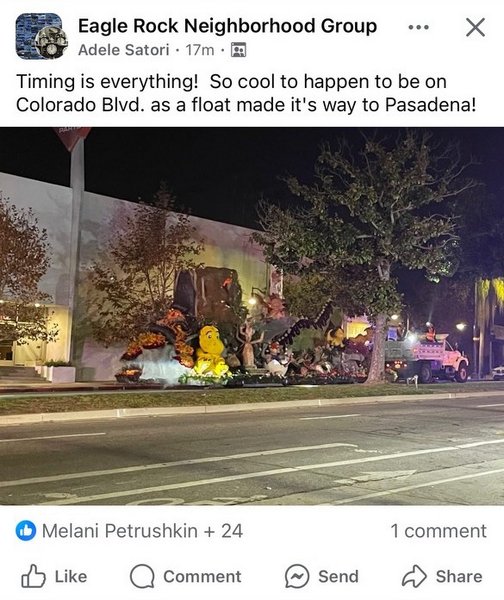
Task: Tap the thumbs-up Like icon
Action: (x=33, y=576)
